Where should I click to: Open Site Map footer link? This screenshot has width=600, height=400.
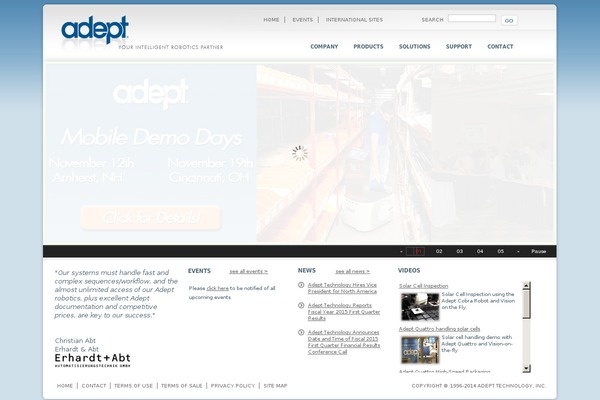(x=275, y=386)
